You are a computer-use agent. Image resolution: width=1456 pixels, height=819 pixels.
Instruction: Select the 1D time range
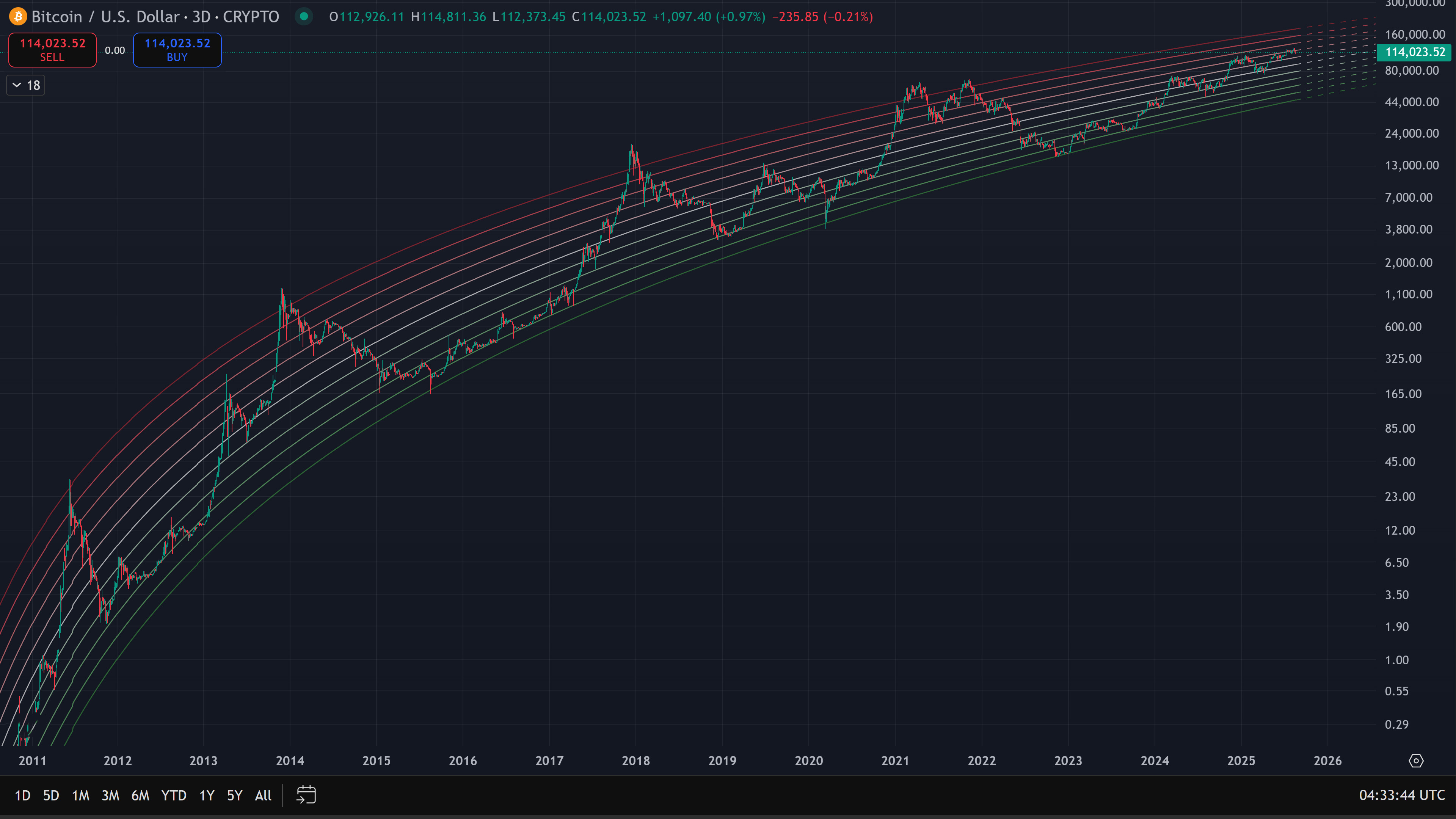22,795
